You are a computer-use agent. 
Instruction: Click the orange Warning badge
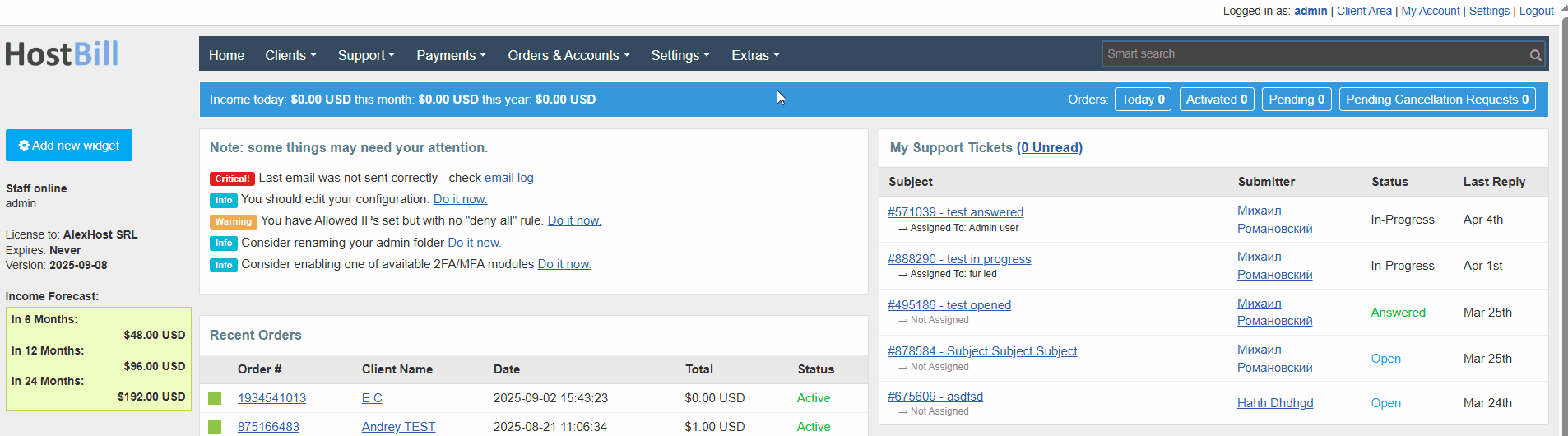(234, 221)
